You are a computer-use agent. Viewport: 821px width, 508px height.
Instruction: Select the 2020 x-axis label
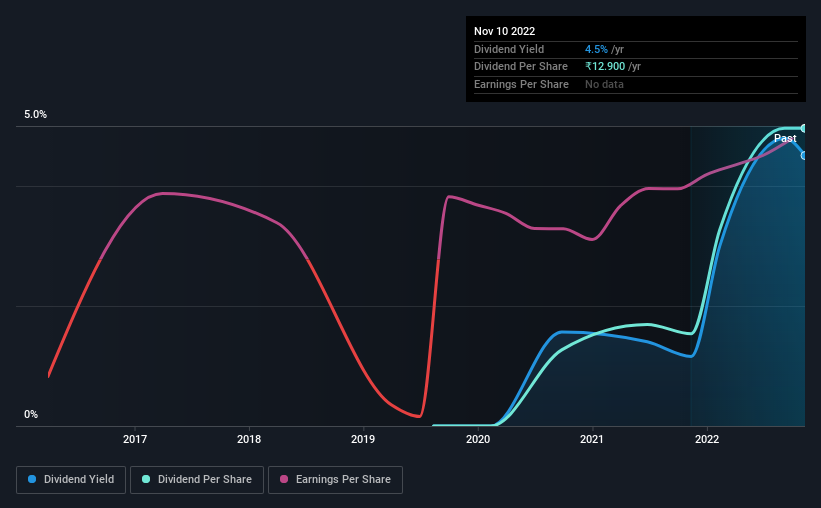(478, 439)
